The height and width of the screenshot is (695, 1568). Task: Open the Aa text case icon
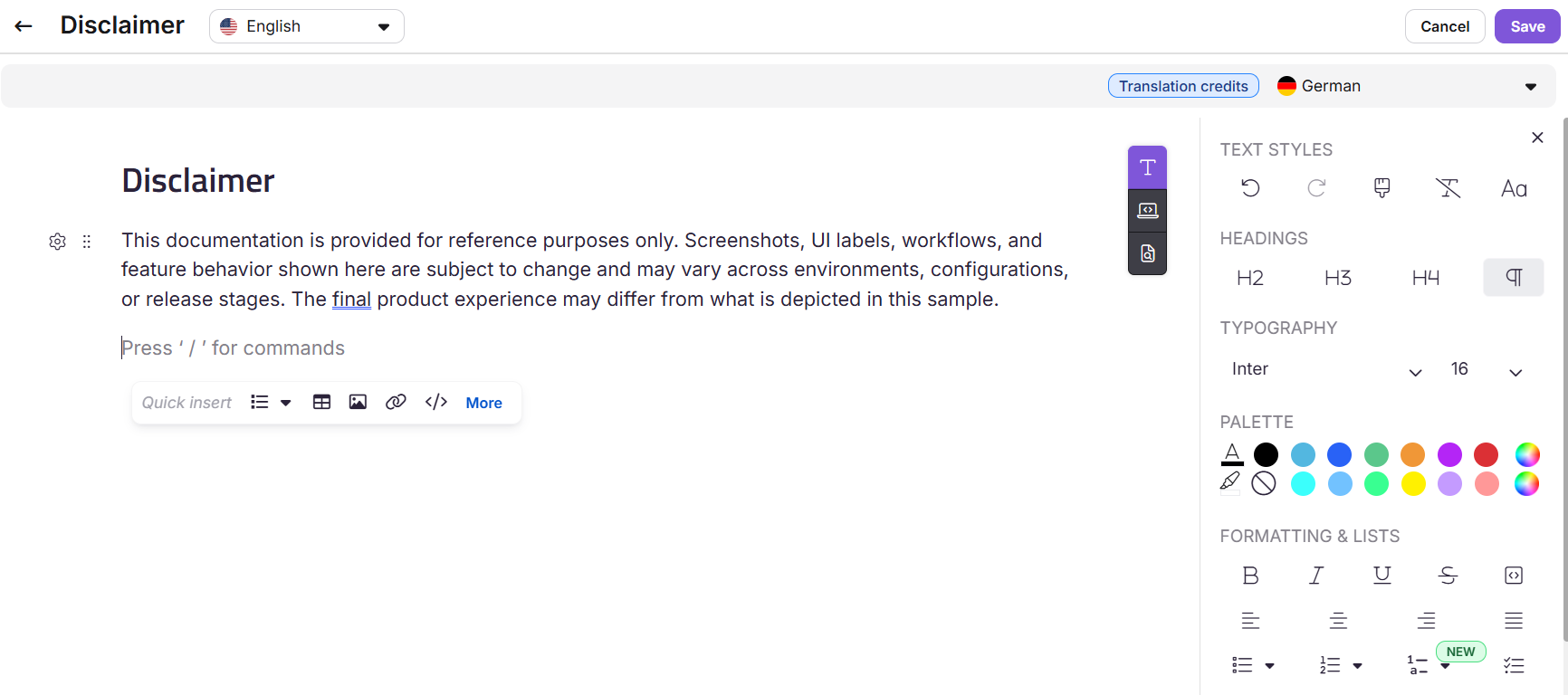pyautogui.click(x=1514, y=188)
